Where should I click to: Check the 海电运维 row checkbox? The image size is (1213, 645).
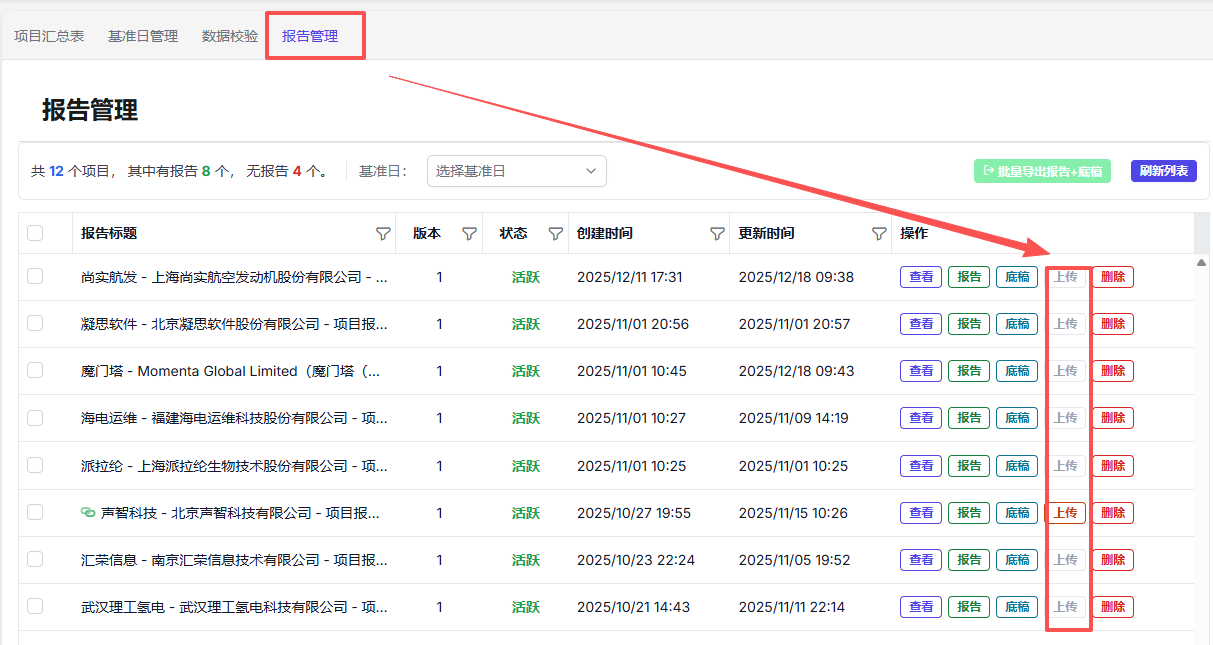pyautogui.click(x=35, y=417)
